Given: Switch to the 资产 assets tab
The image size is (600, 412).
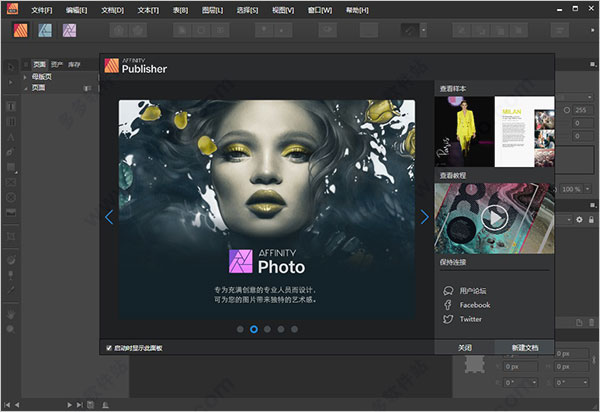Looking at the screenshot, I should pos(57,64).
